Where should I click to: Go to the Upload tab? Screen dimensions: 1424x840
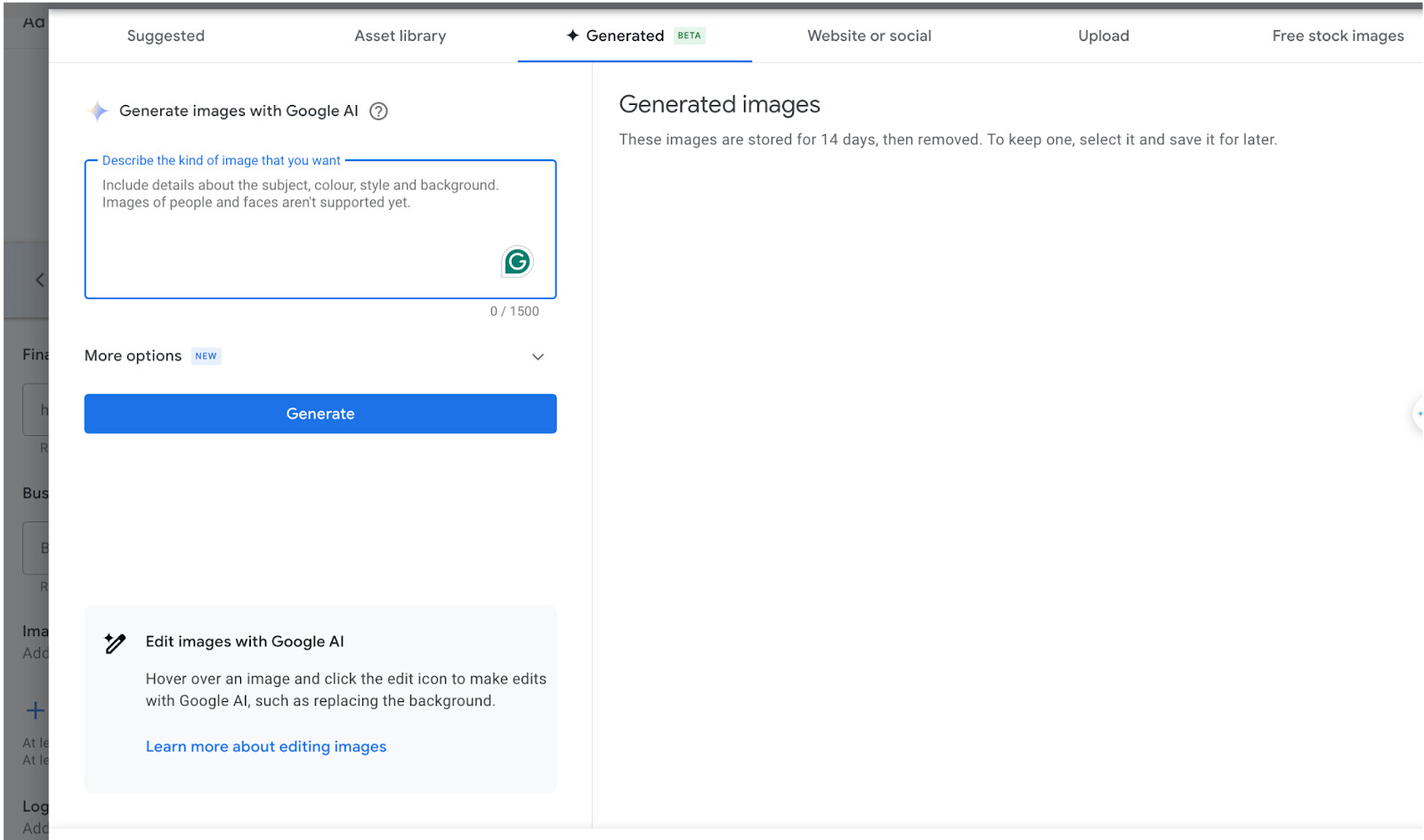tap(1103, 36)
